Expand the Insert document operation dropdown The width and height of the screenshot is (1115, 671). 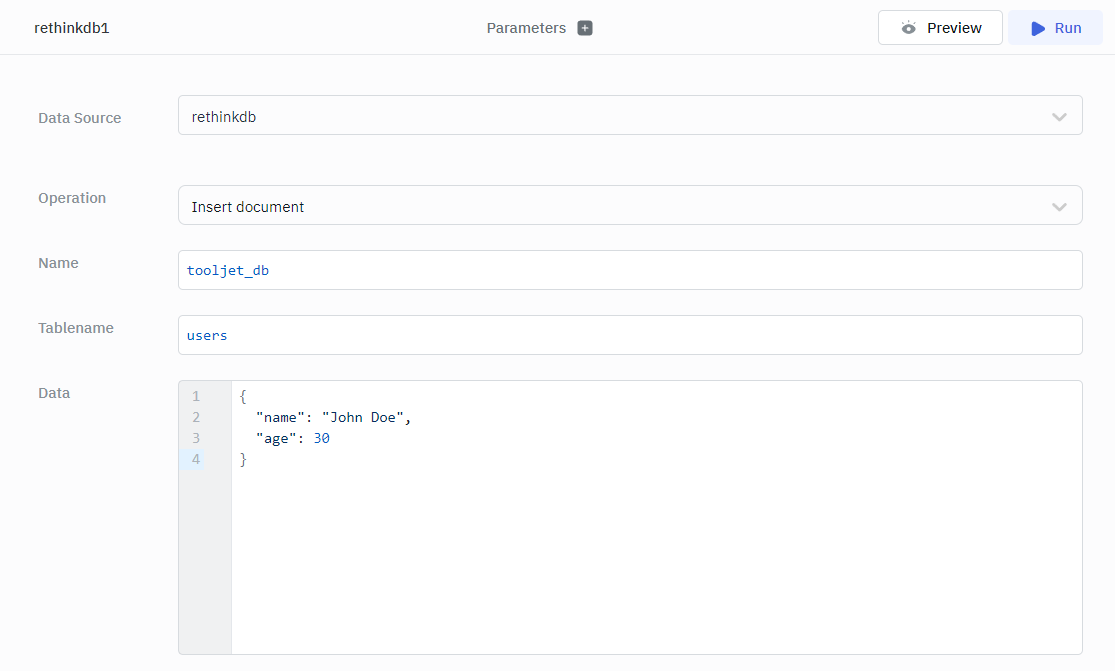click(x=629, y=206)
